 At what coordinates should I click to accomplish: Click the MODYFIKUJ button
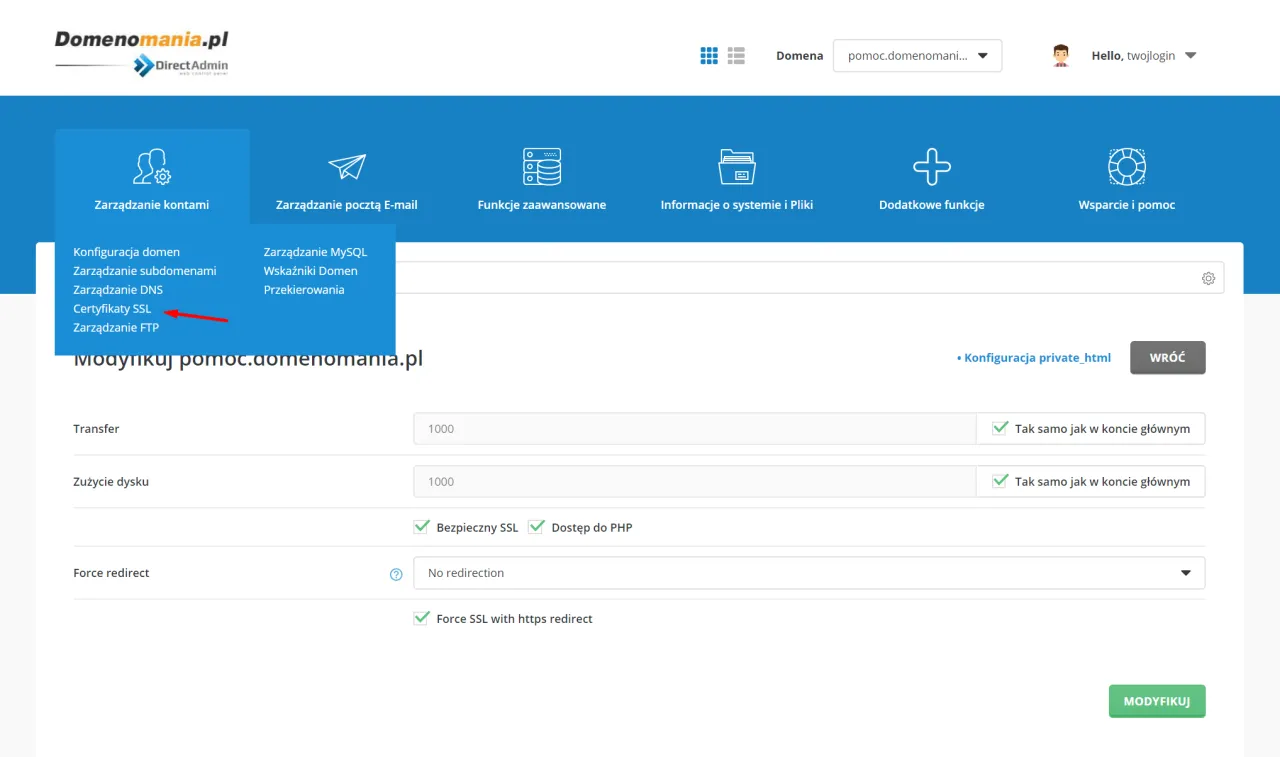[x=1156, y=701]
